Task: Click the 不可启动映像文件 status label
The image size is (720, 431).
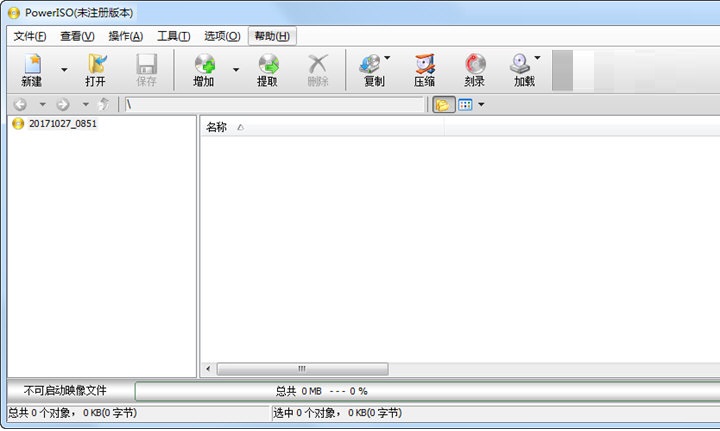Action: pyautogui.click(x=65, y=390)
